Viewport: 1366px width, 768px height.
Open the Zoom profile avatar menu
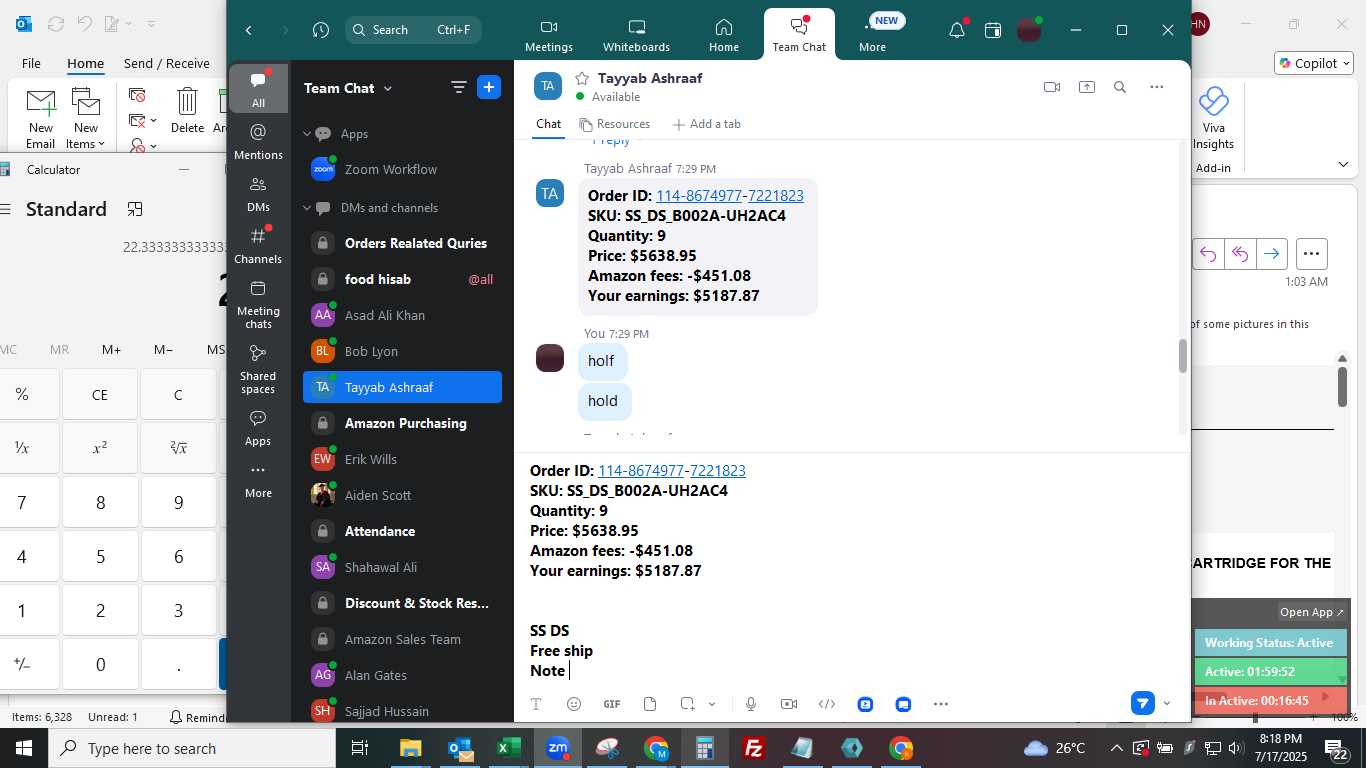pyautogui.click(x=1030, y=30)
